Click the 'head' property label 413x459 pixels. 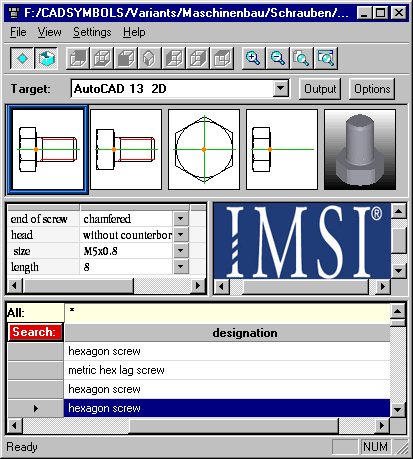[22, 235]
